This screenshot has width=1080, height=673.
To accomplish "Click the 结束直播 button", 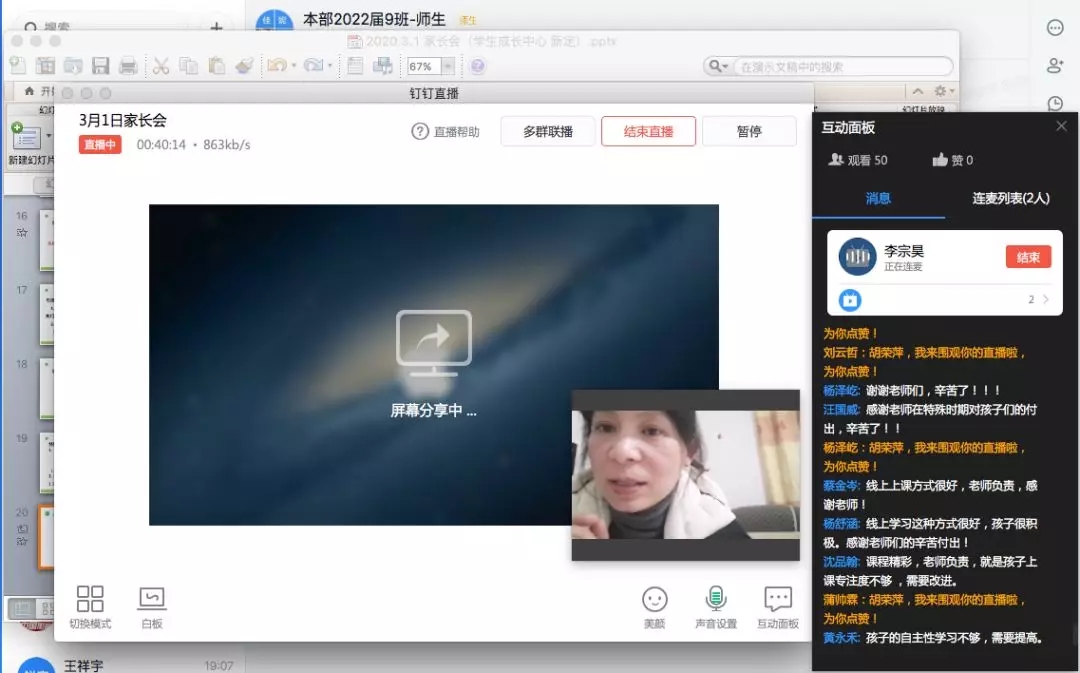I will (648, 132).
